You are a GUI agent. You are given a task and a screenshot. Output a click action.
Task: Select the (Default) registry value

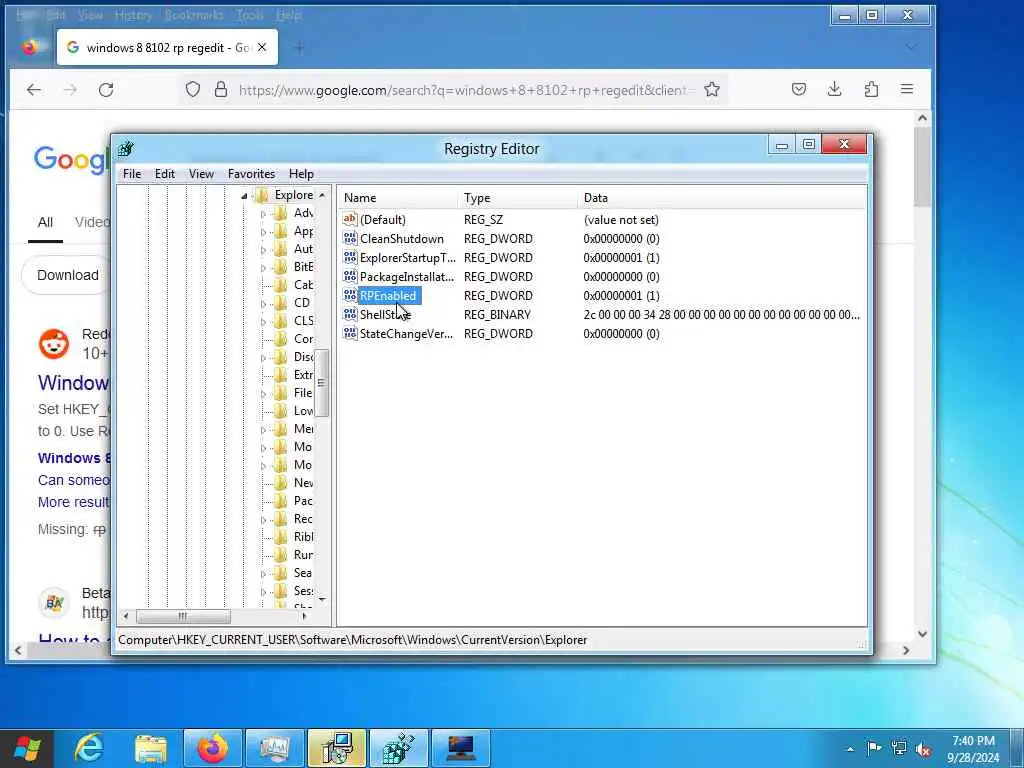[383, 220]
